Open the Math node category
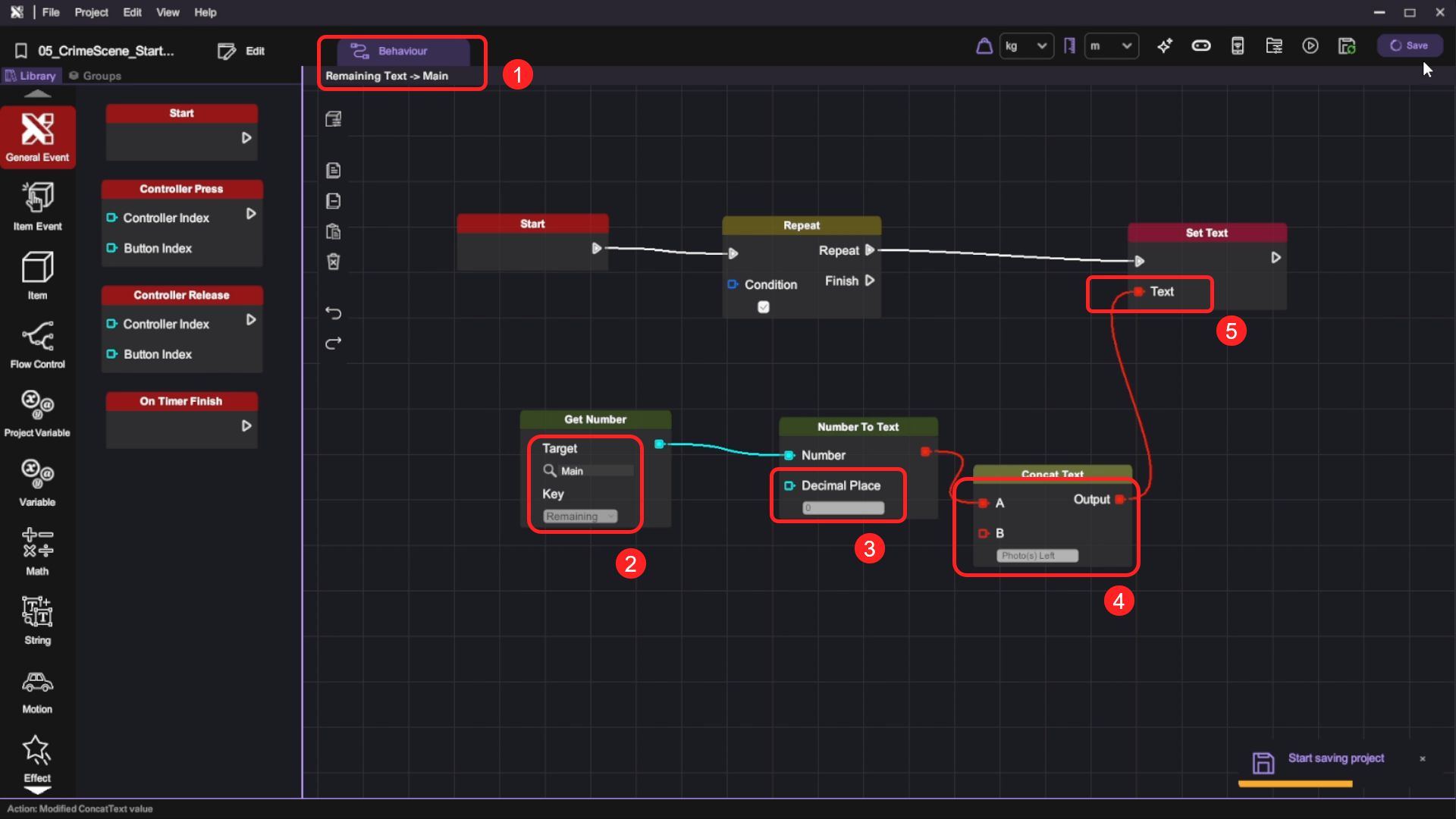This screenshot has width=1456, height=819. pyautogui.click(x=37, y=551)
